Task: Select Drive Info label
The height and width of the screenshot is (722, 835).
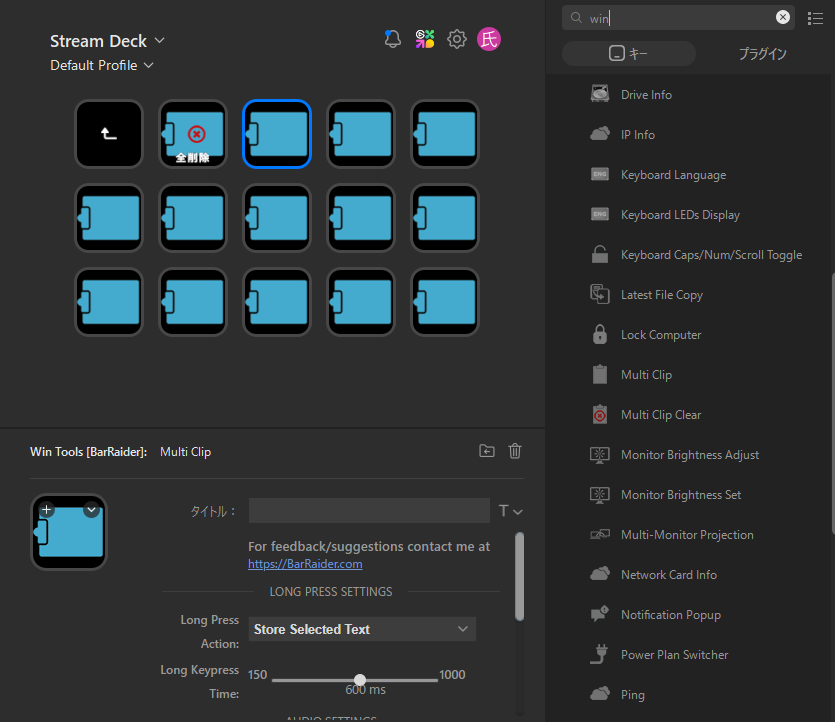Action: tap(646, 95)
